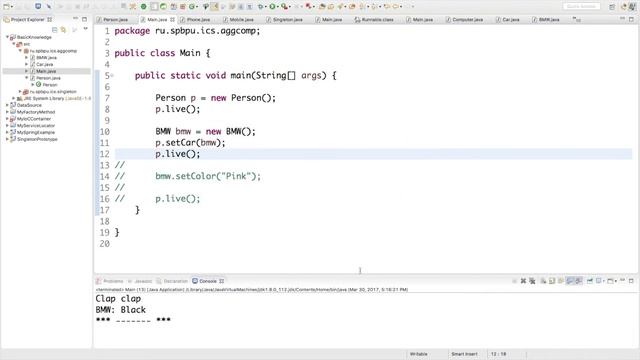Toggle Scroll Lock in Console toolbar
640x360 pixels.
pyautogui.click(x=552, y=281)
